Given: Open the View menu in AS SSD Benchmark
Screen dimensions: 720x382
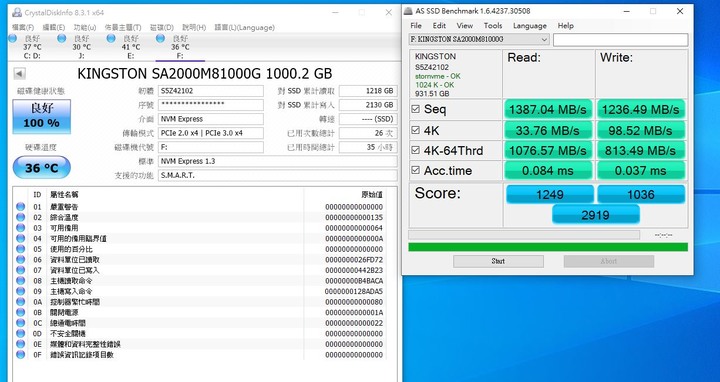Looking at the screenshot, I should point(465,26).
